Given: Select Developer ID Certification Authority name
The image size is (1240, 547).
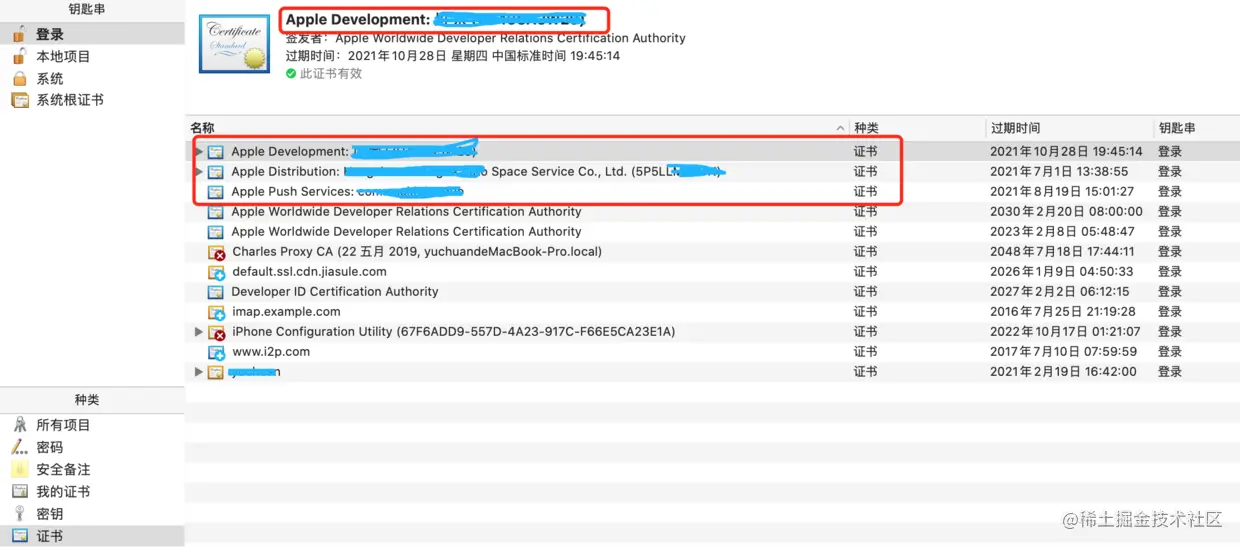Looking at the screenshot, I should tap(335, 291).
